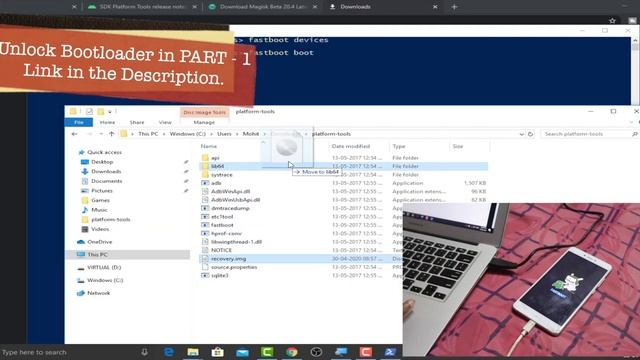Select the sqlite3 file

click(x=220, y=276)
